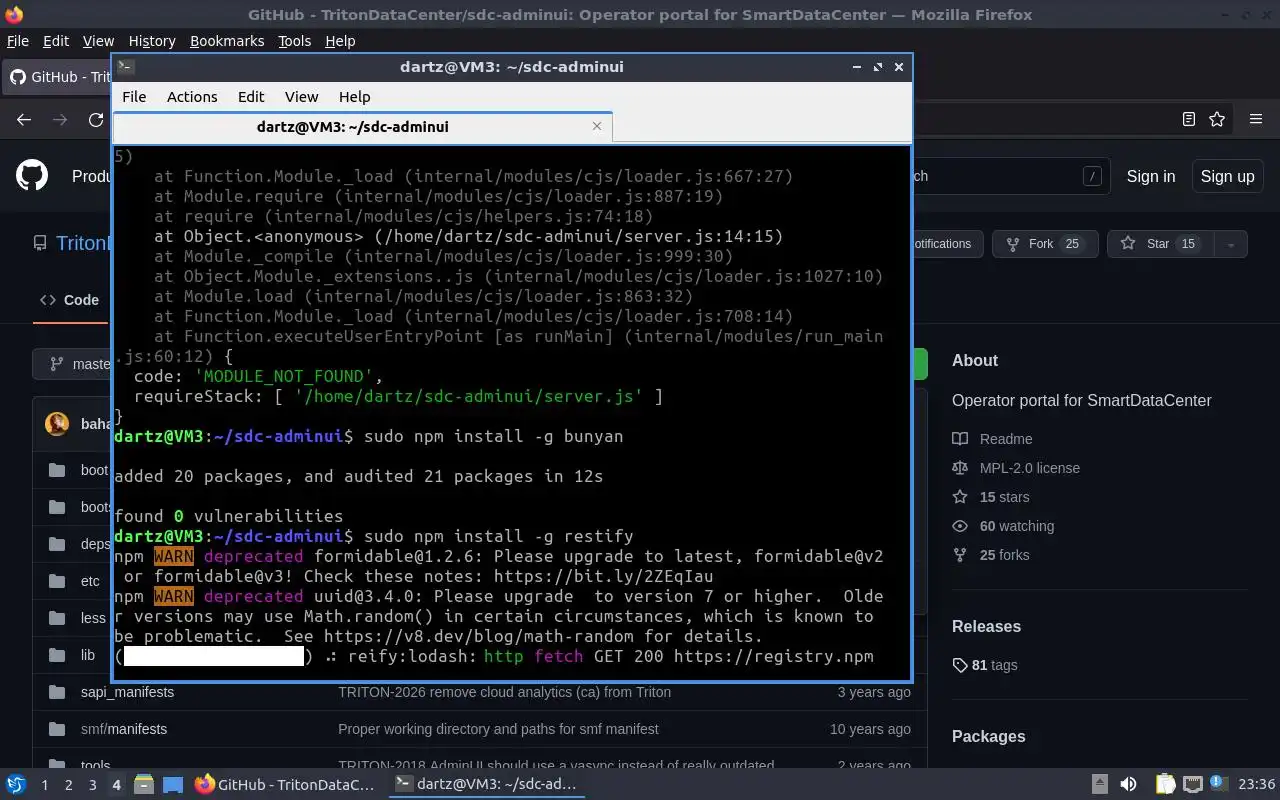
Task: Open Firefox History menu
Action: point(152,41)
